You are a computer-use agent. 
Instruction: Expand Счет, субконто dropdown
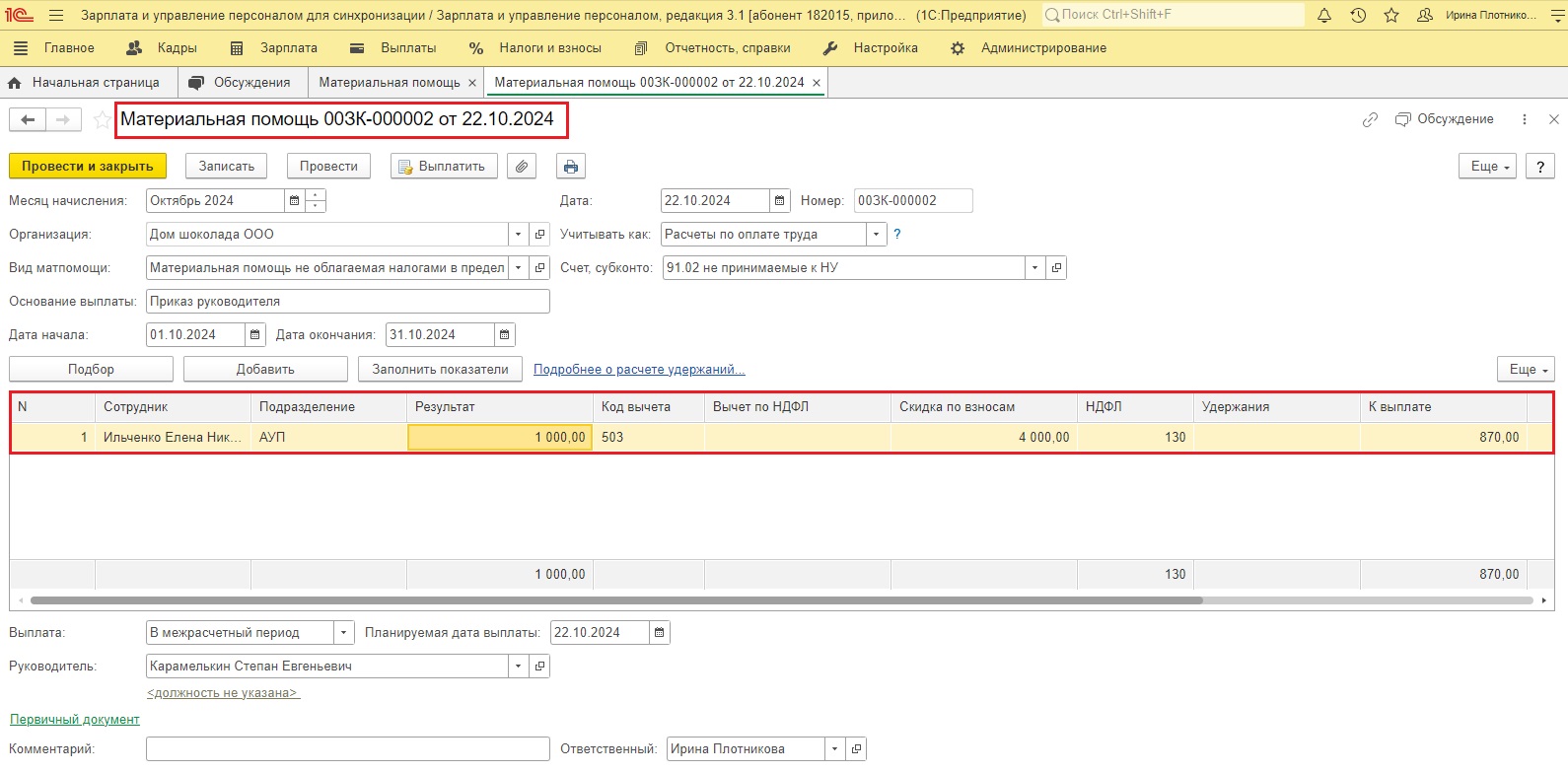click(1034, 268)
